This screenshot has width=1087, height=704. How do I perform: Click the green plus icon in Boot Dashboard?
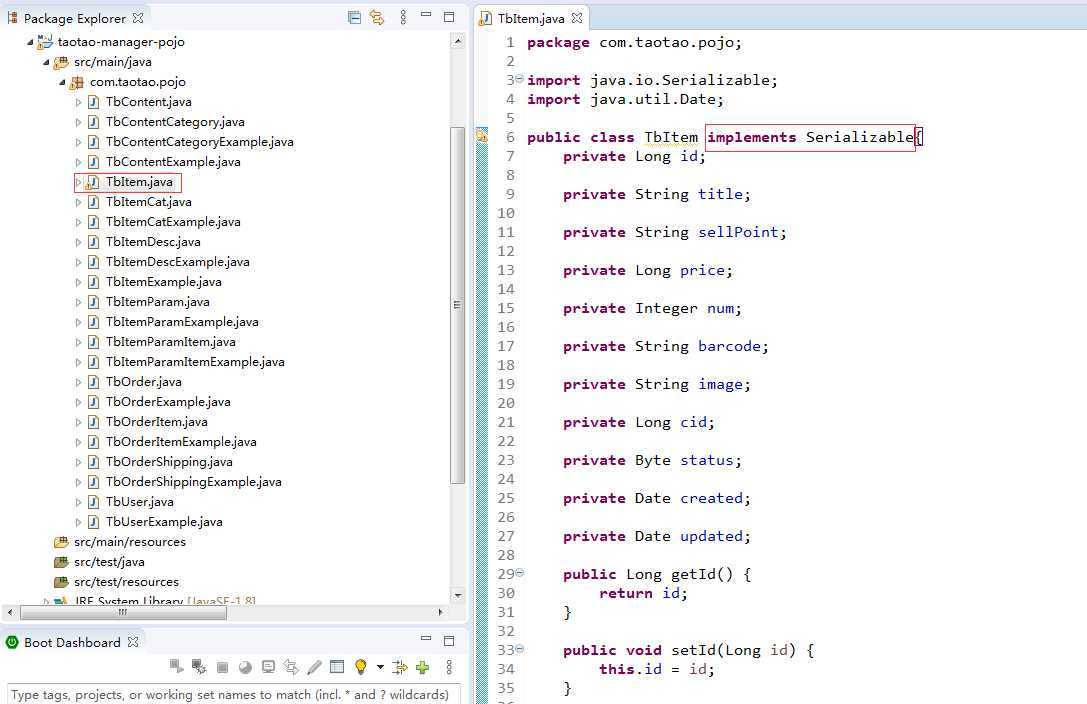(423, 667)
